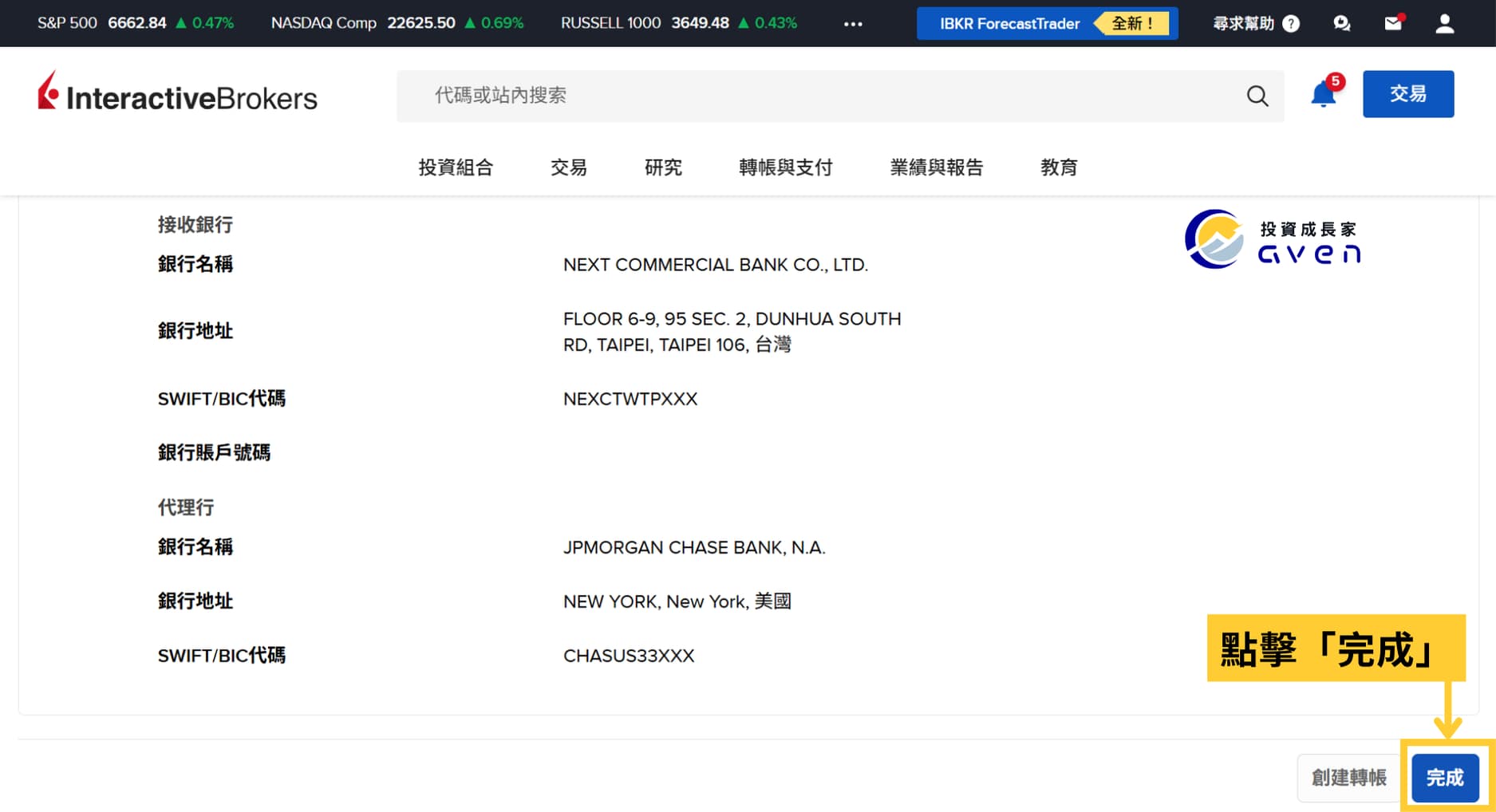This screenshot has width=1496, height=812.
Task: Open the notifications bell
Action: click(1323, 95)
